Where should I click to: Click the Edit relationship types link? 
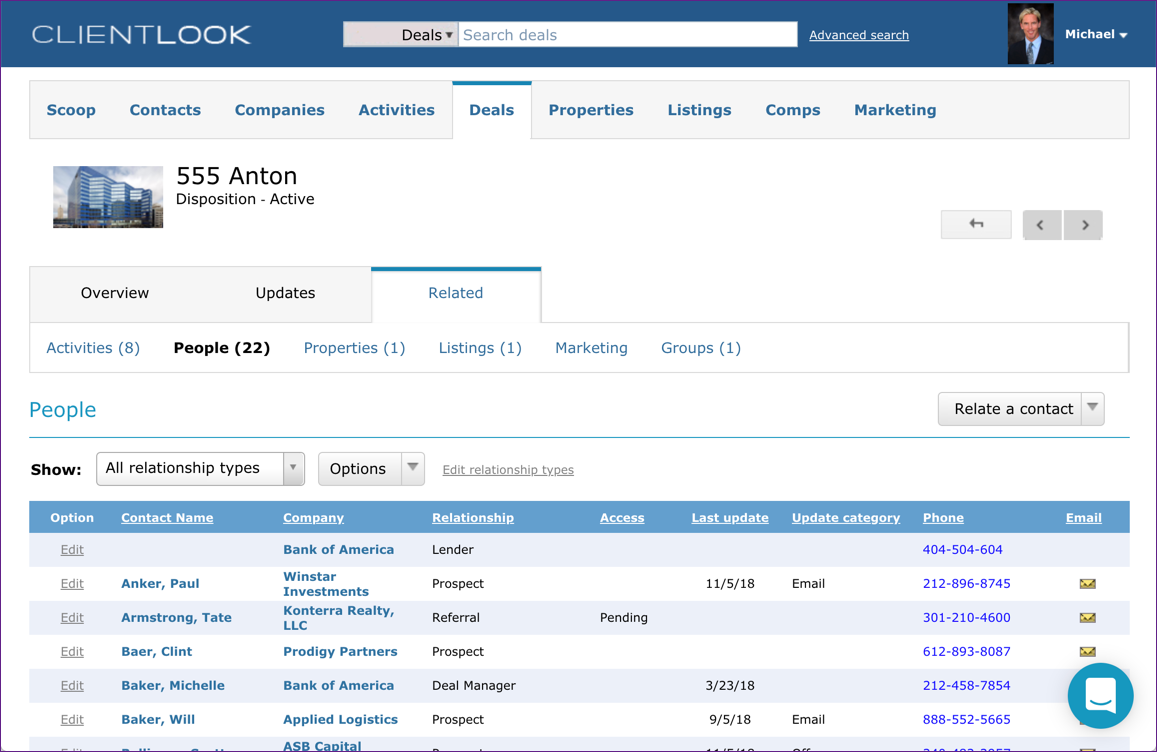pos(507,469)
